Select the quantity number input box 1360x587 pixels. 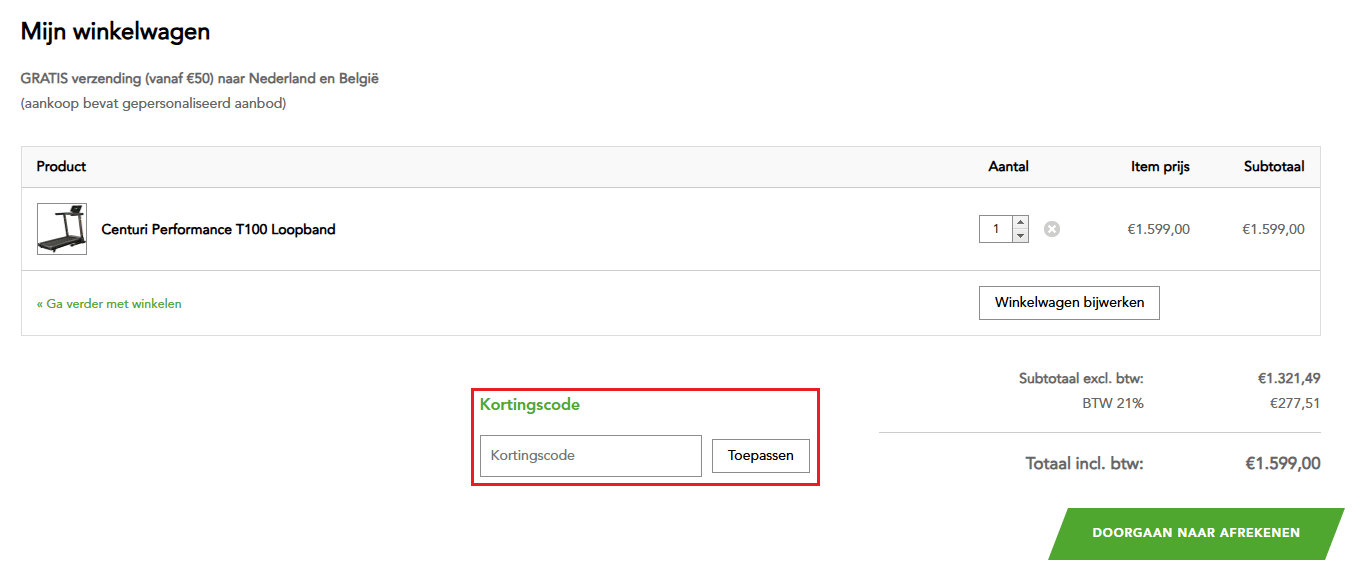[x=996, y=229]
